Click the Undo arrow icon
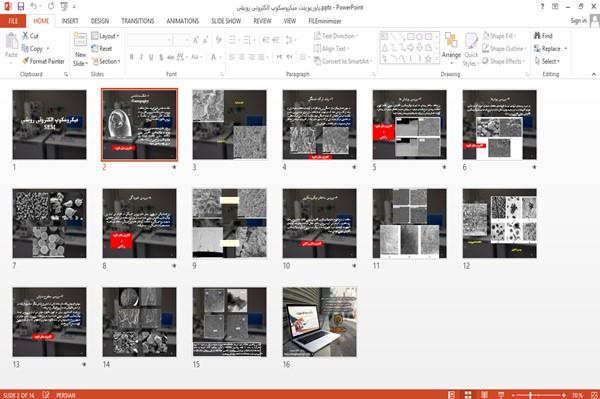600x399 pixels. tap(33, 6)
